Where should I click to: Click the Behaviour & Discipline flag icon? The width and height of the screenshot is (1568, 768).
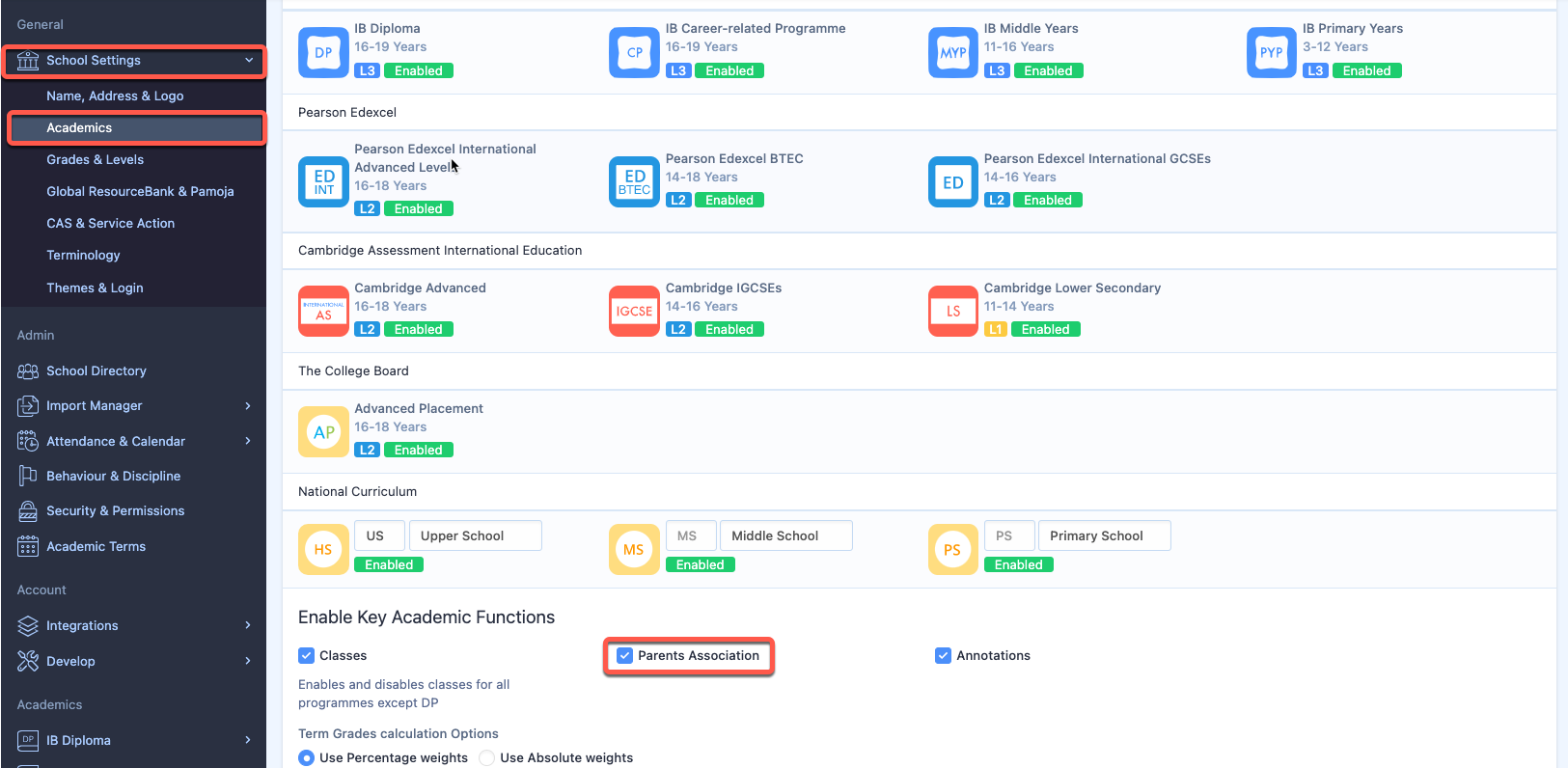pos(28,477)
